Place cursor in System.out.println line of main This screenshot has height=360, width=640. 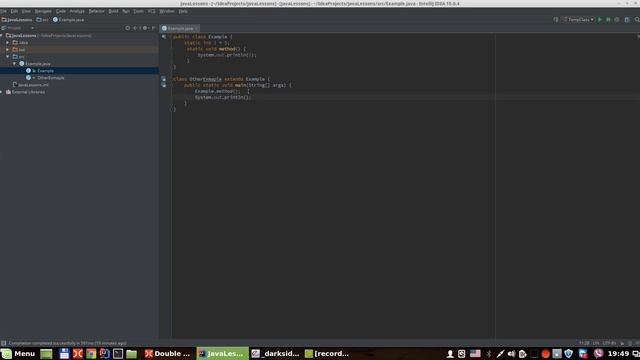pos(223,98)
